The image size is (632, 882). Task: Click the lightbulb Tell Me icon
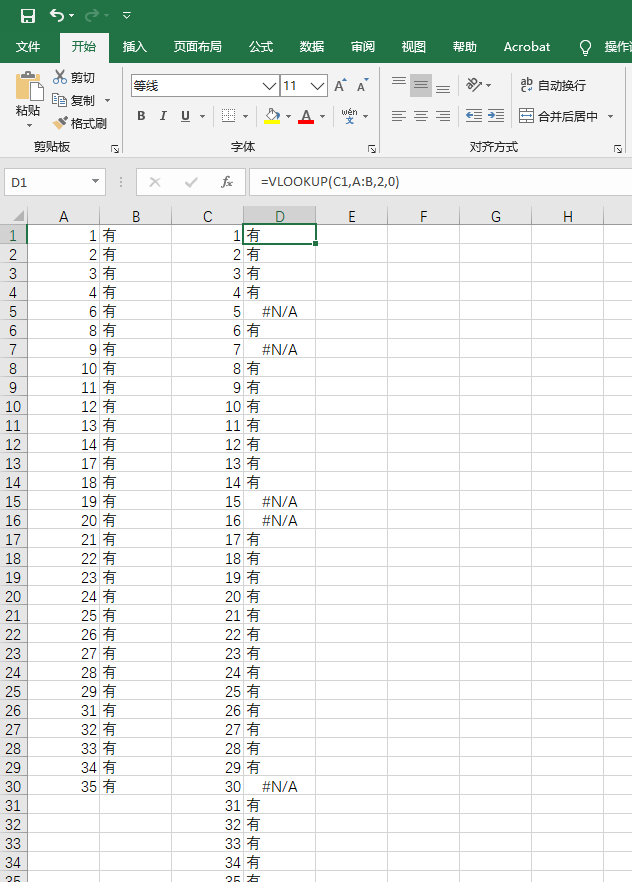[x=585, y=48]
